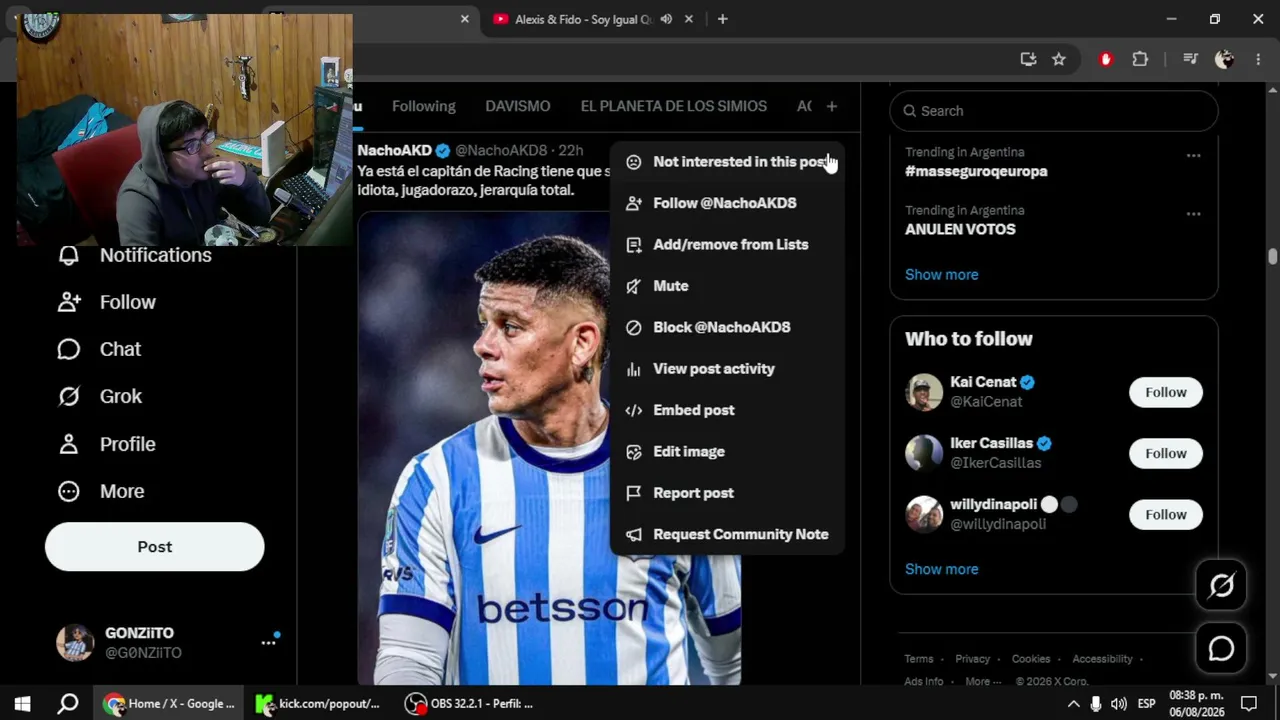Open the Chrome extensions puzzle icon

[x=1140, y=59]
